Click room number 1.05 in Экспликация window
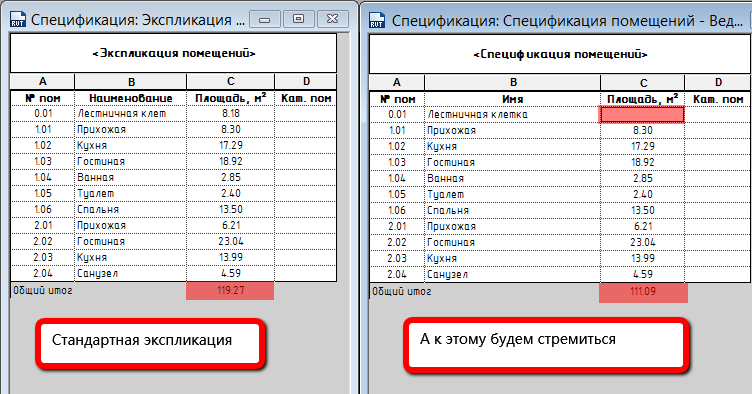The image size is (752, 394). pos(43,194)
